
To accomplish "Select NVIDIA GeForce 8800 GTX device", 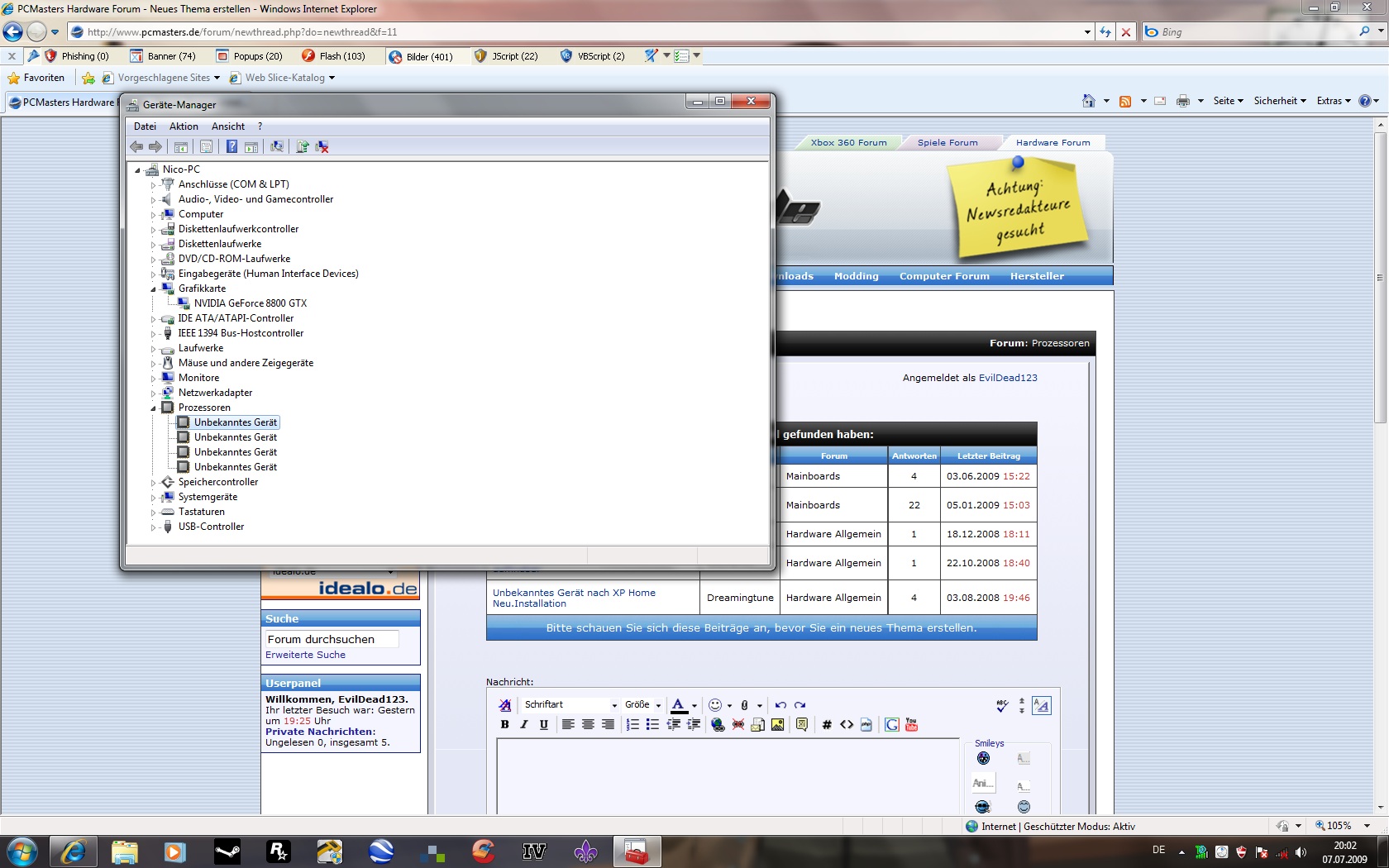I will point(251,303).
